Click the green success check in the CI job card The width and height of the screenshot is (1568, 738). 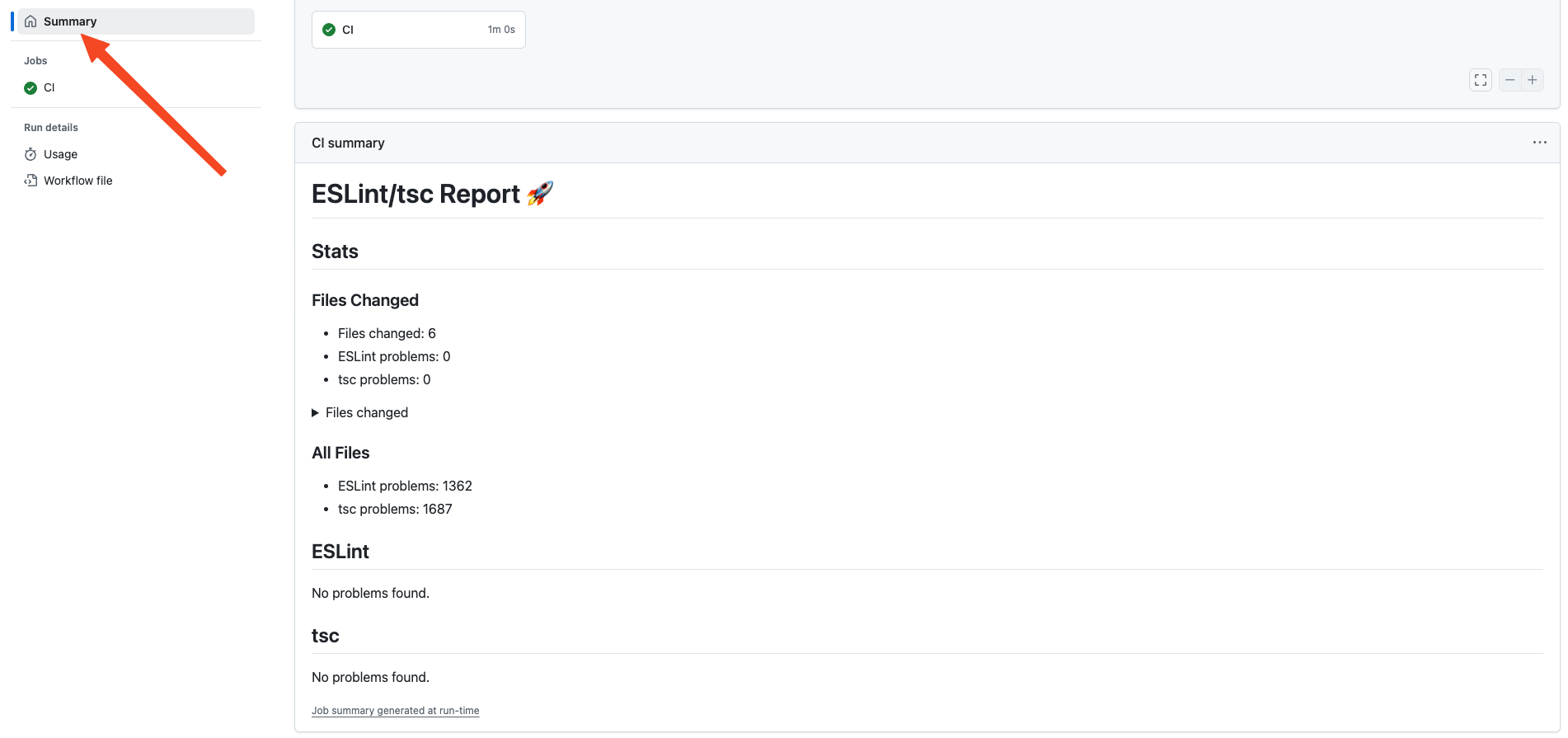coord(329,30)
